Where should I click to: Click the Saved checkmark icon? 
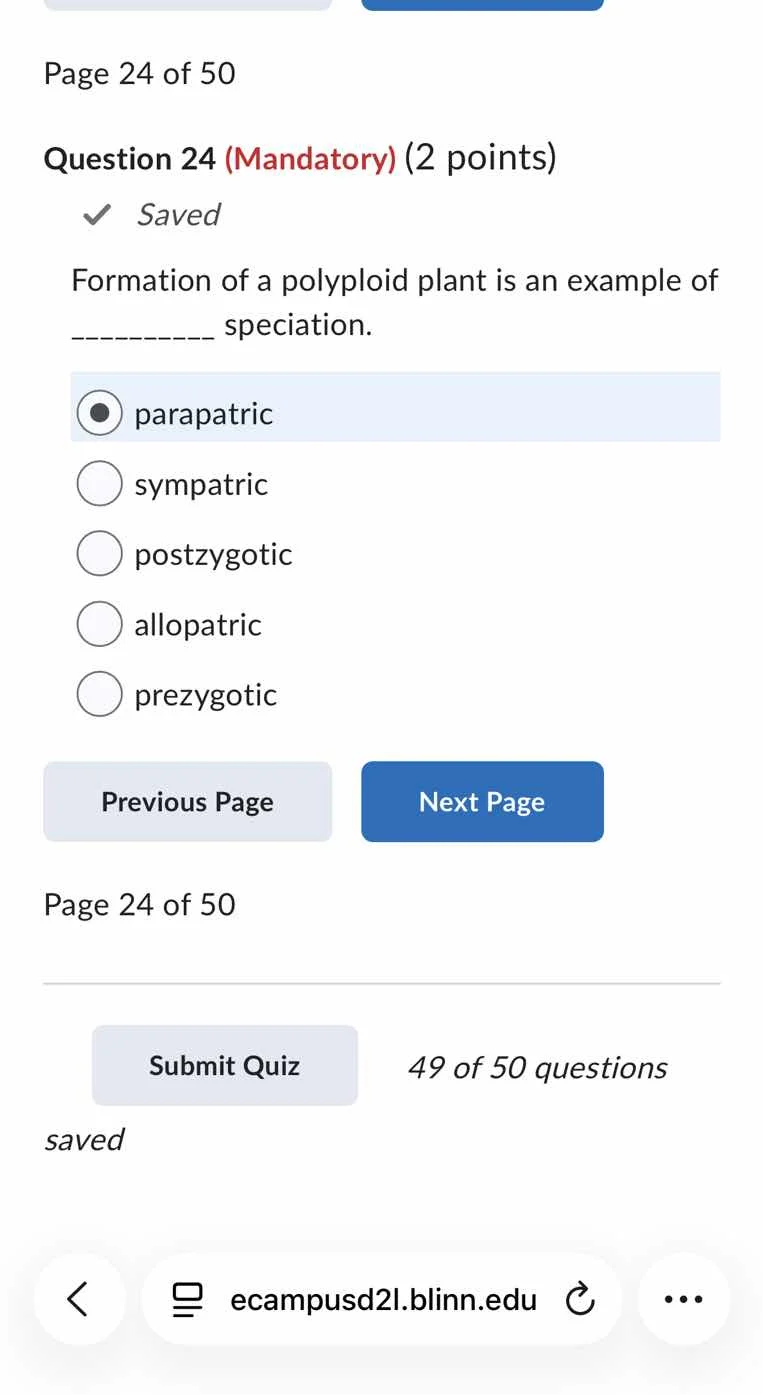(95, 214)
